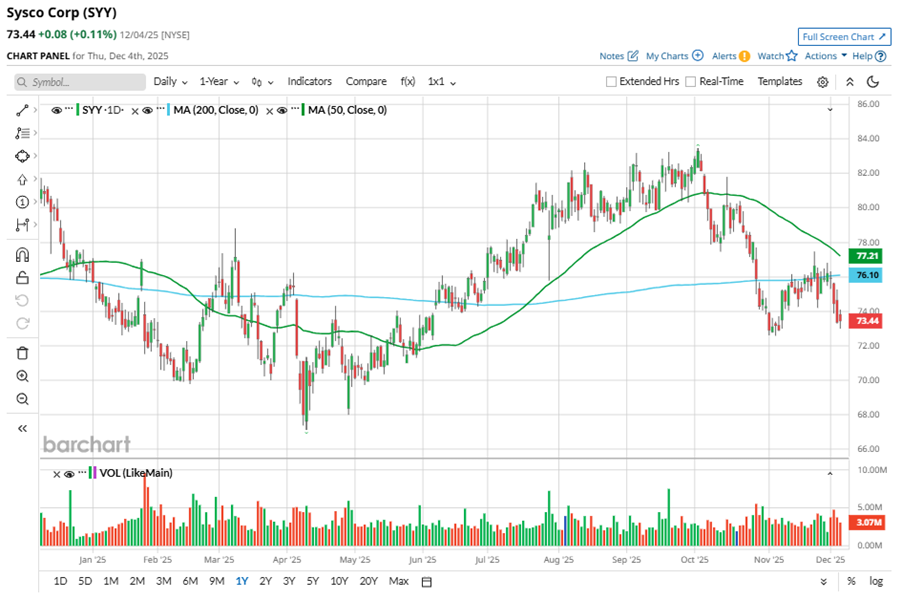Add to My Charts
Screen dimensions: 902x600
pyautogui.click(x=674, y=56)
